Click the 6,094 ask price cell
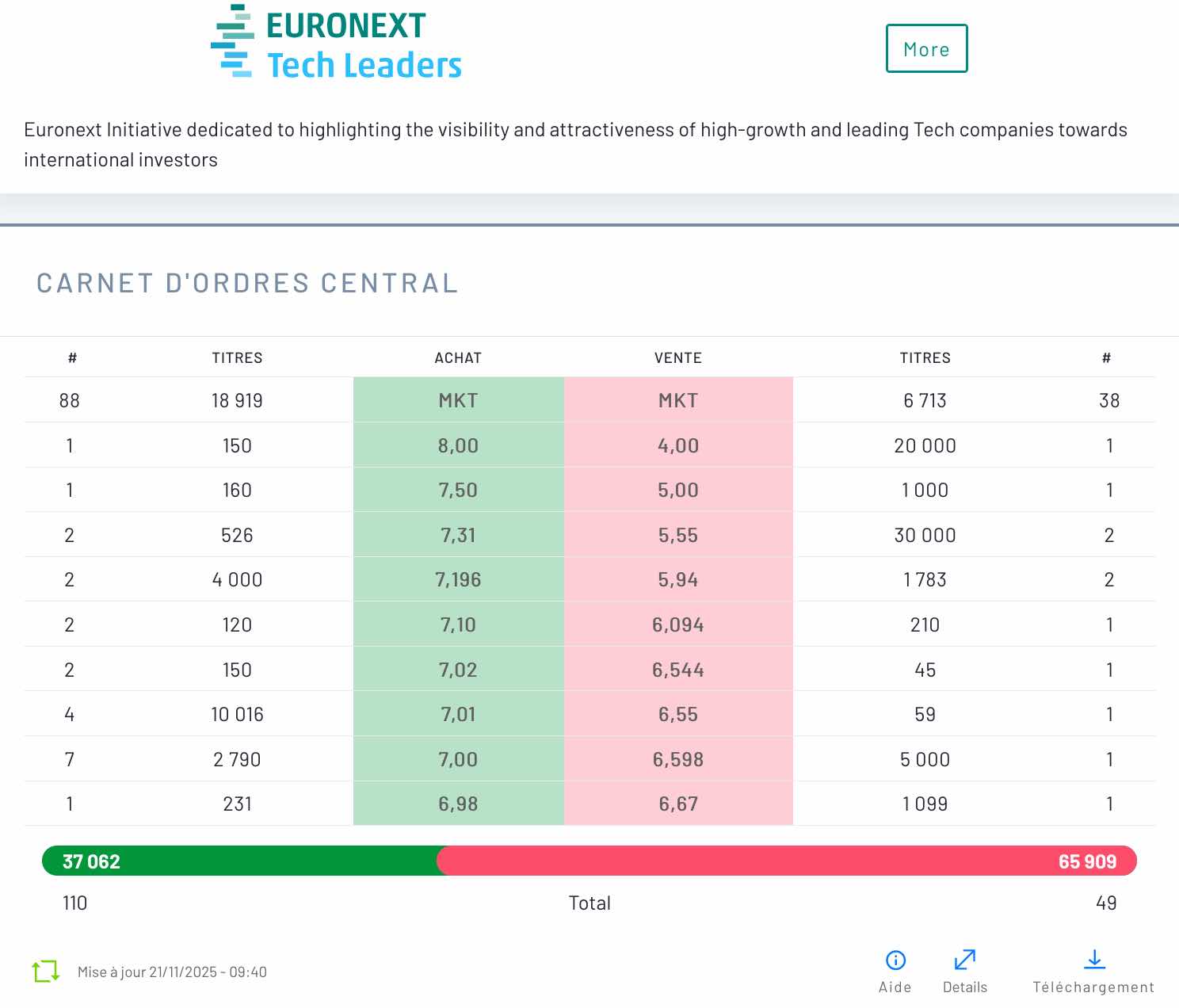Image resolution: width=1179 pixels, height=1008 pixels. click(678, 625)
